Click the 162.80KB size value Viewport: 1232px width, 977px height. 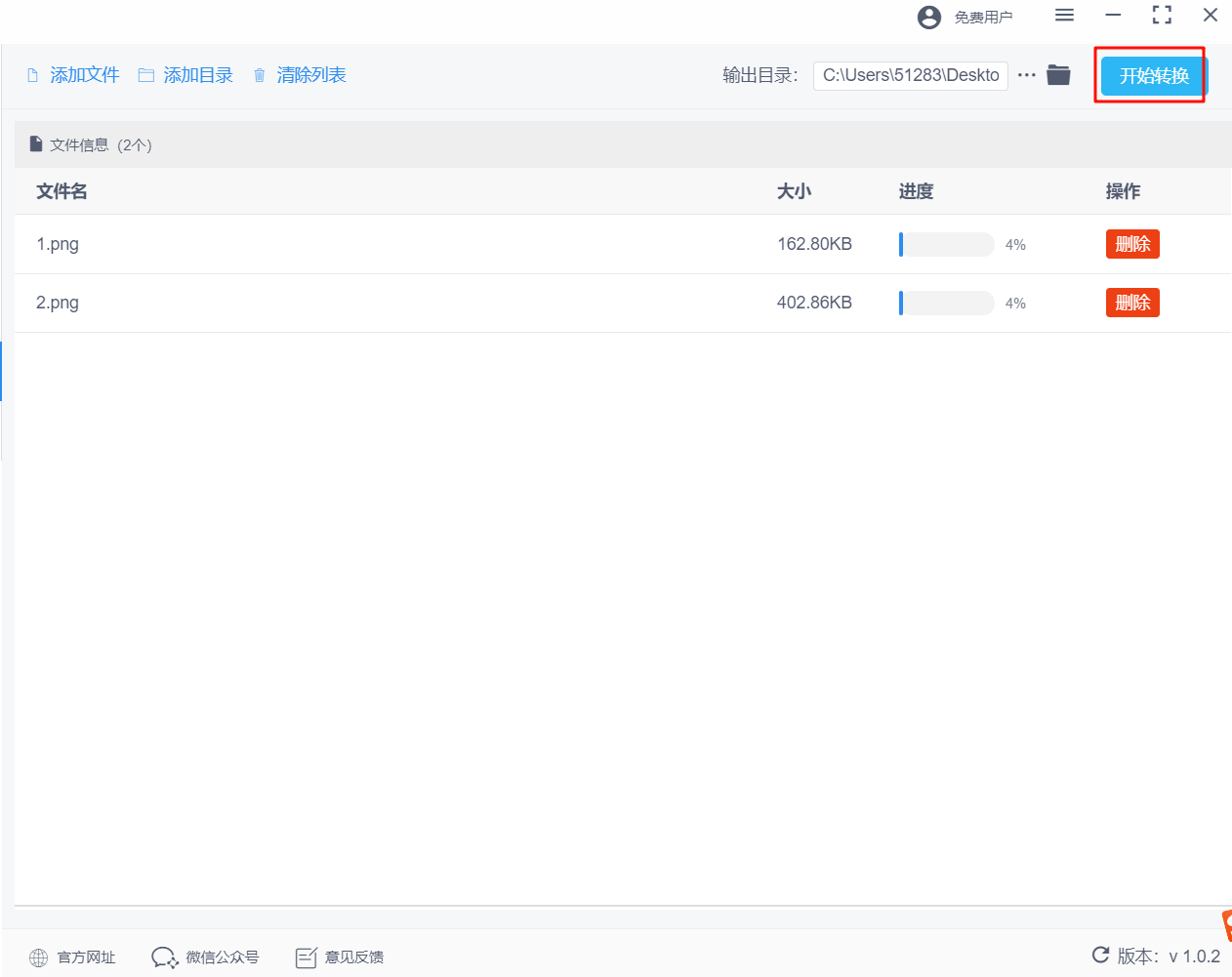click(x=814, y=244)
